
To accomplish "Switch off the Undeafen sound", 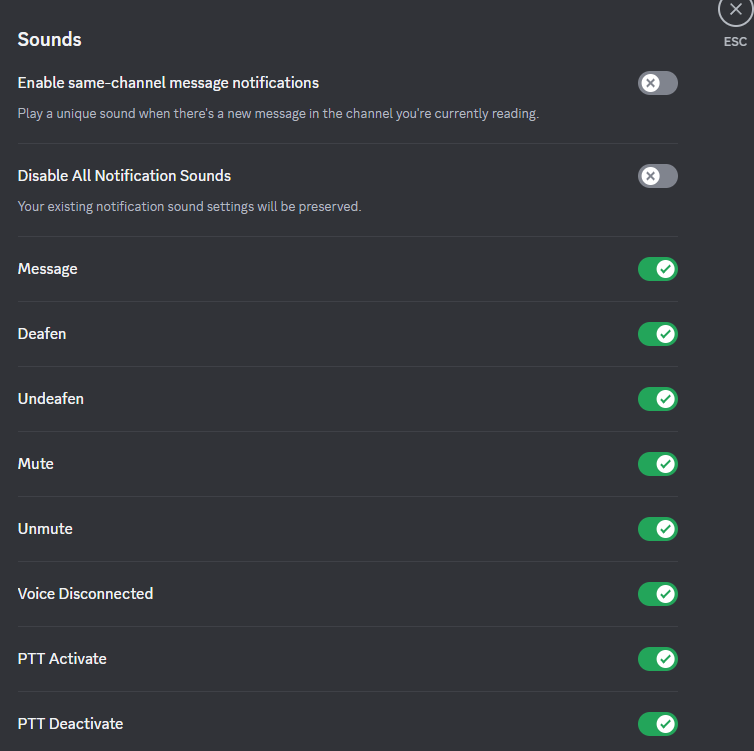I will point(658,399).
